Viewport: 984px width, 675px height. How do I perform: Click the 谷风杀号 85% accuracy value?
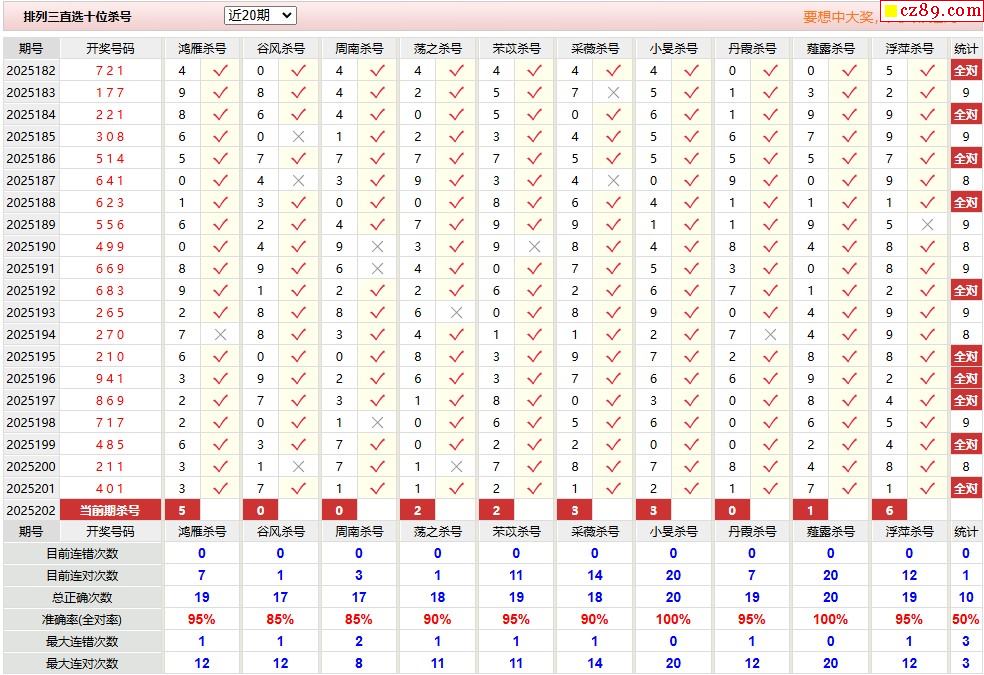click(x=280, y=620)
